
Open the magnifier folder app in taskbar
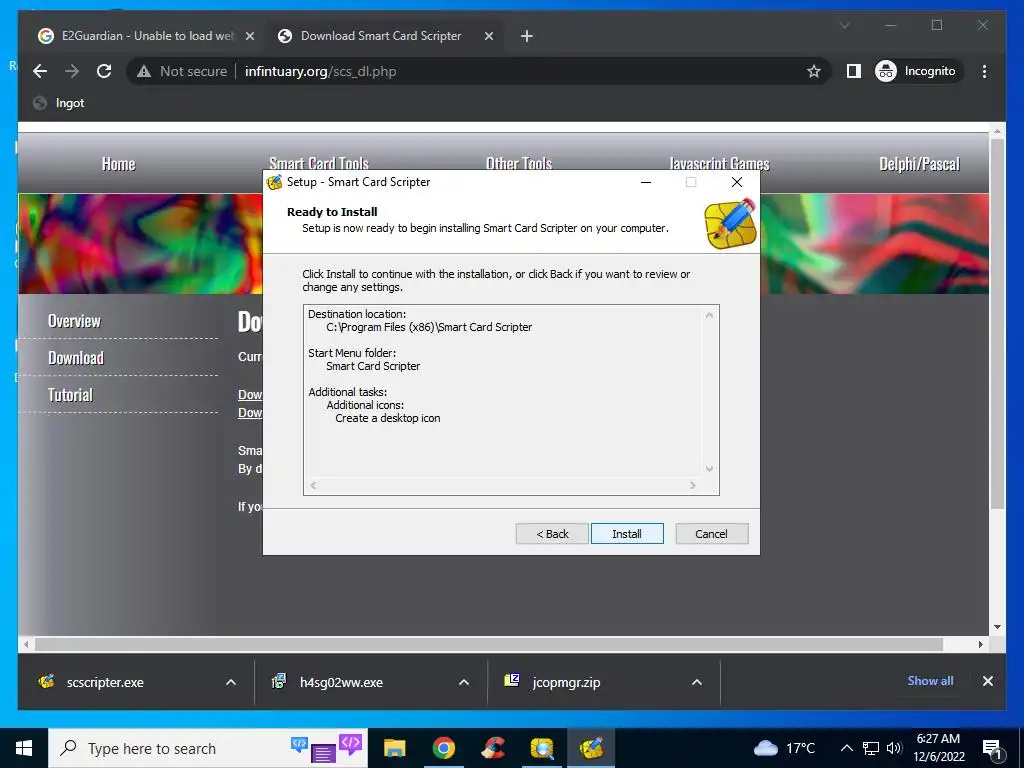point(542,748)
